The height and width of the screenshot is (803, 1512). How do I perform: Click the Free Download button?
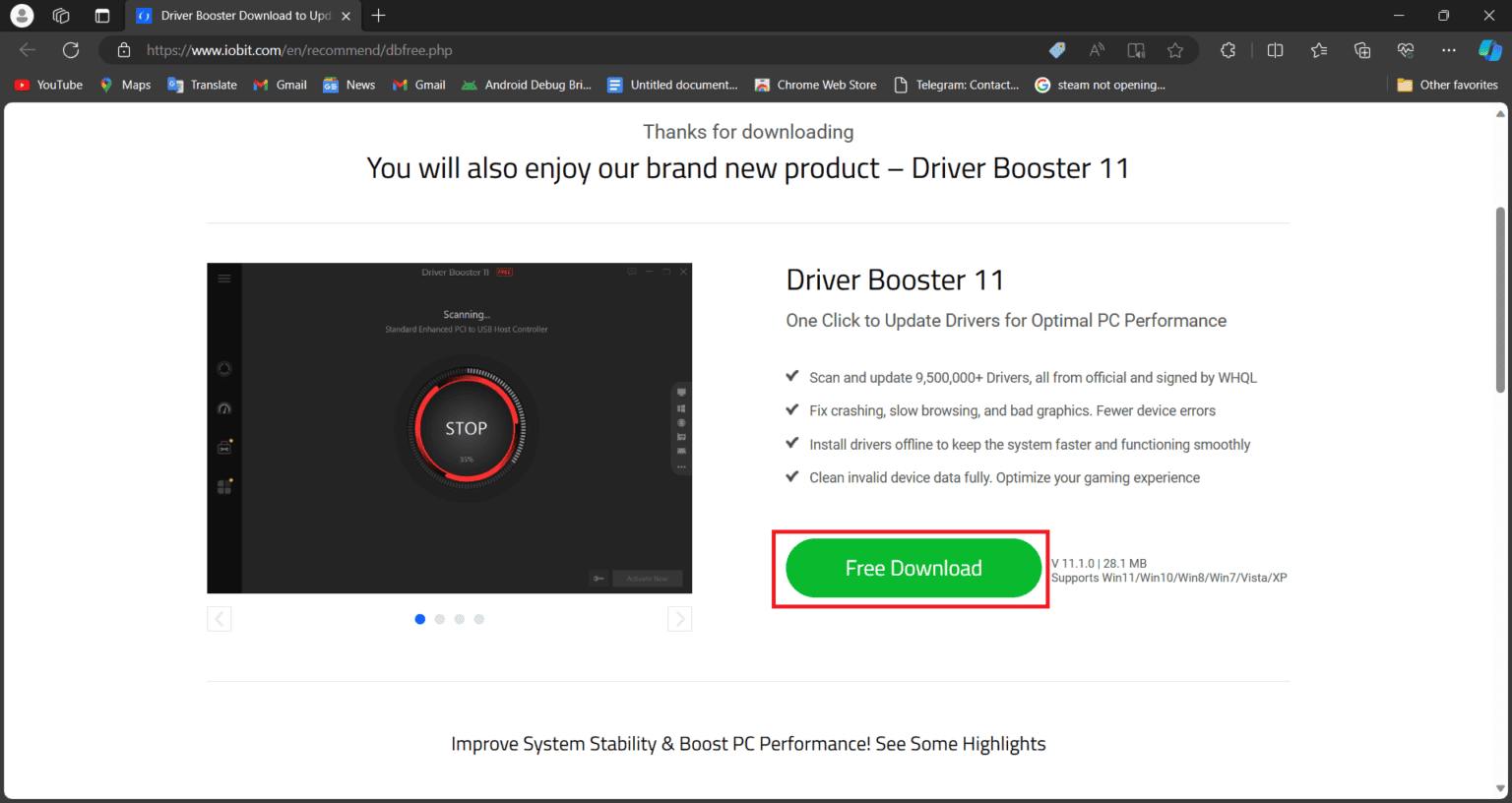pos(913,568)
